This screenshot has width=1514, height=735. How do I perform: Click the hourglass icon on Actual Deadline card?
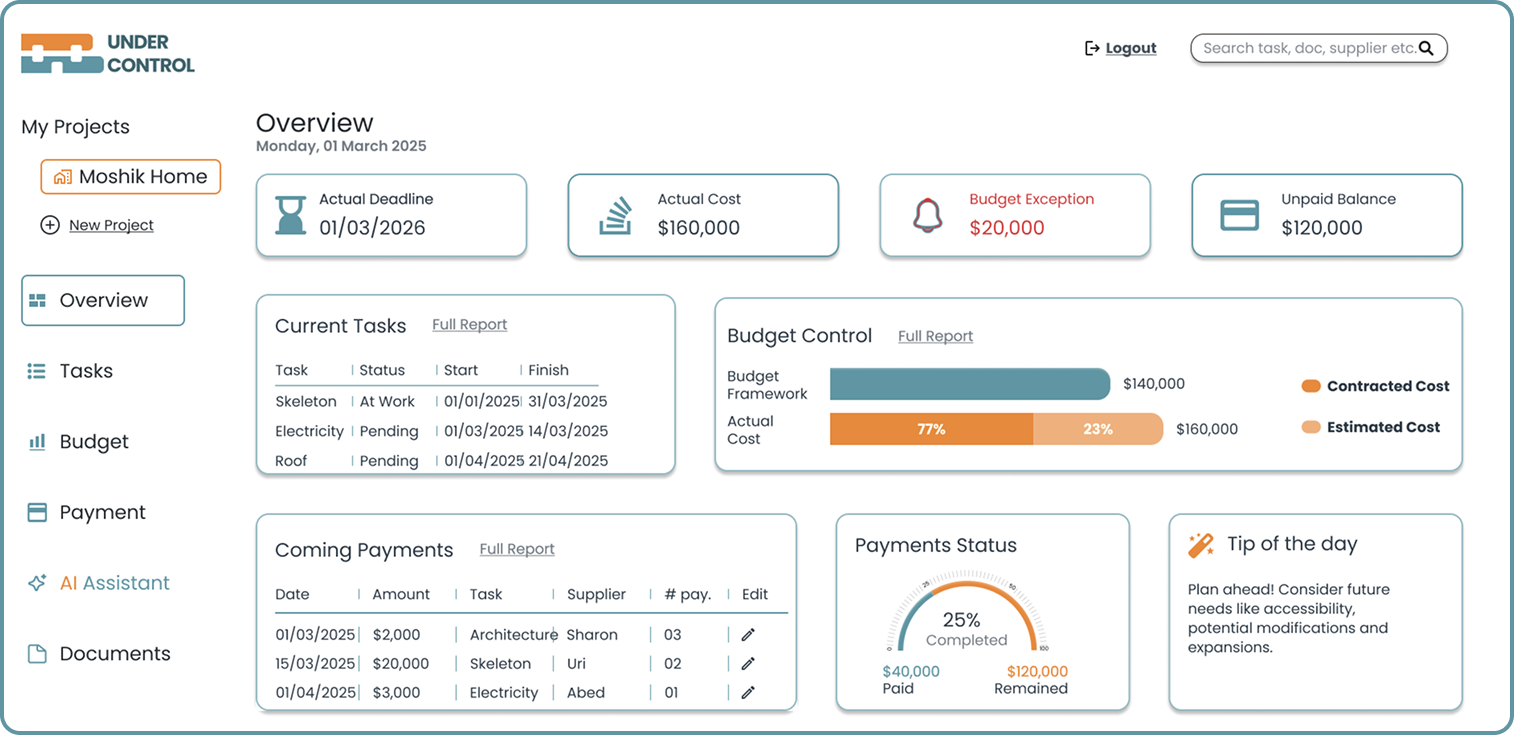pyautogui.click(x=290, y=215)
